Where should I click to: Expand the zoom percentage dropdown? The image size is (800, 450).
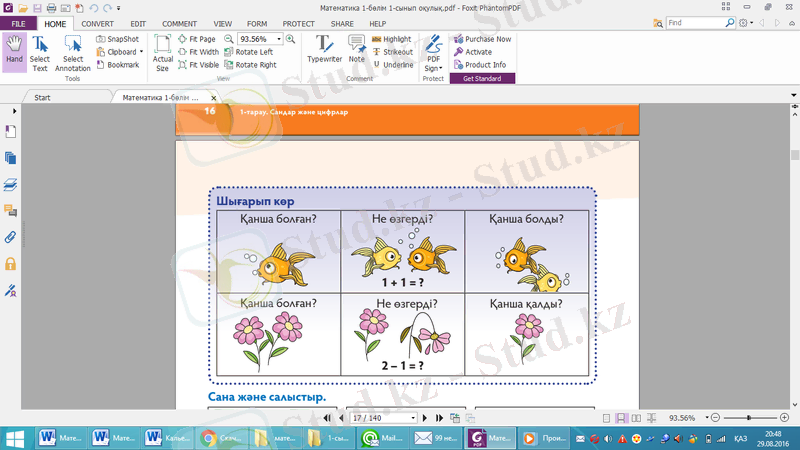[278, 39]
